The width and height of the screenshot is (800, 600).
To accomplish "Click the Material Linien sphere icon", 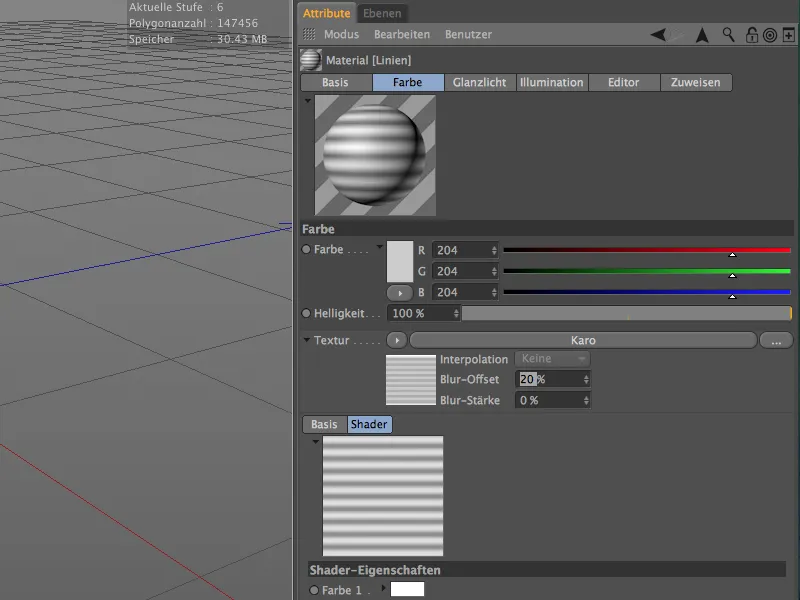I will click(x=311, y=60).
